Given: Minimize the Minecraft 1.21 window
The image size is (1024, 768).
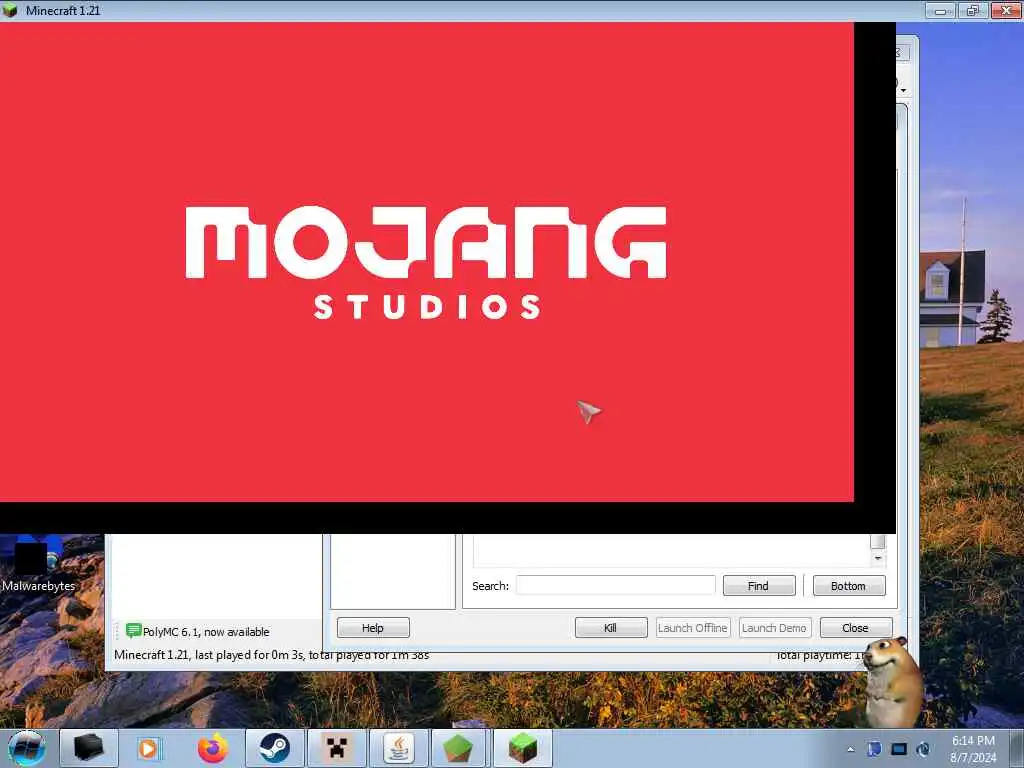Looking at the screenshot, I should (941, 10).
